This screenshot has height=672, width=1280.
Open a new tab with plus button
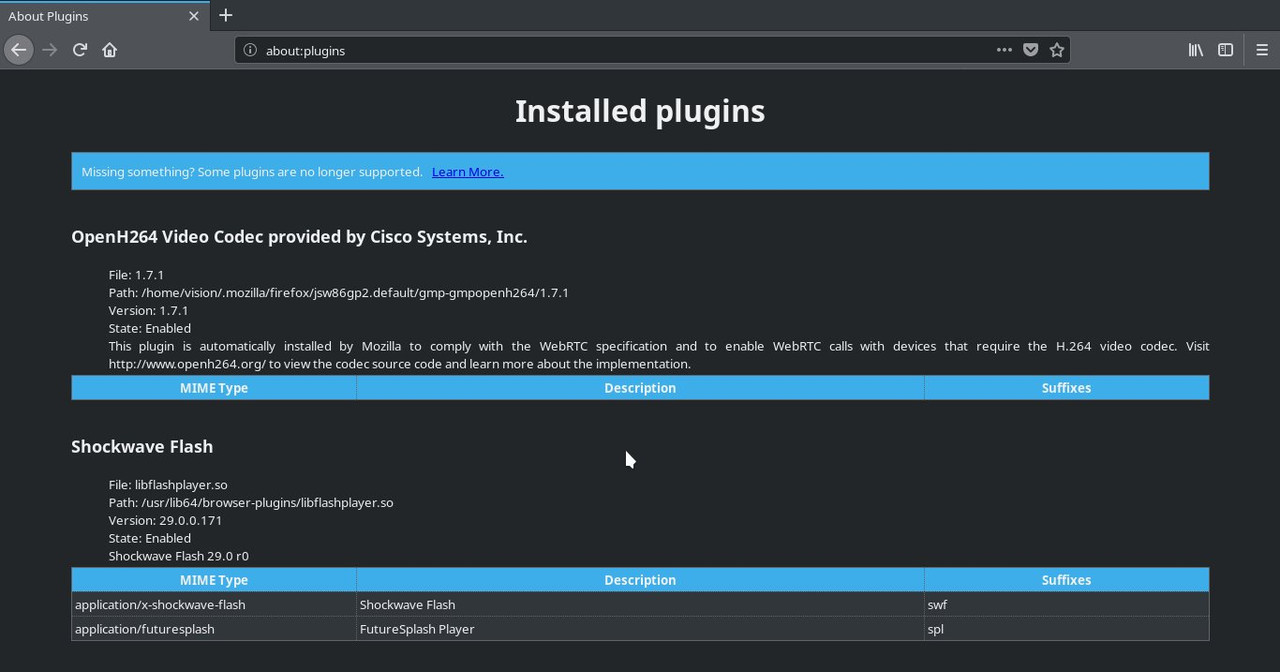pyautogui.click(x=226, y=15)
